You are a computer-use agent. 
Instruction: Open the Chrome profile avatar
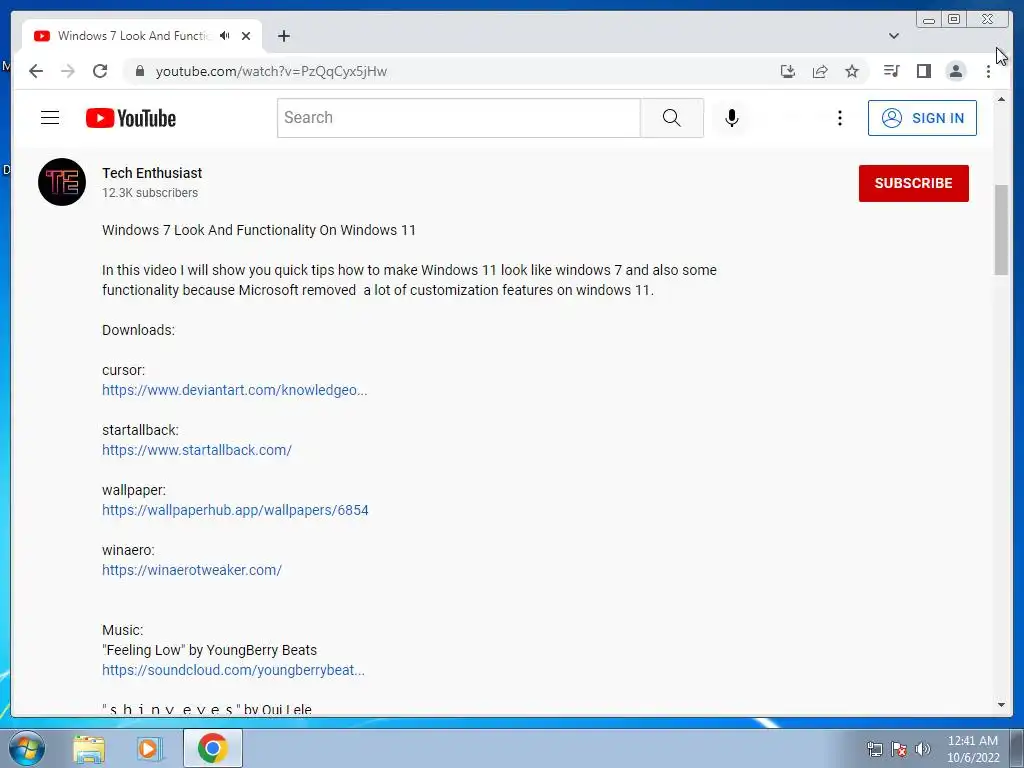955,71
